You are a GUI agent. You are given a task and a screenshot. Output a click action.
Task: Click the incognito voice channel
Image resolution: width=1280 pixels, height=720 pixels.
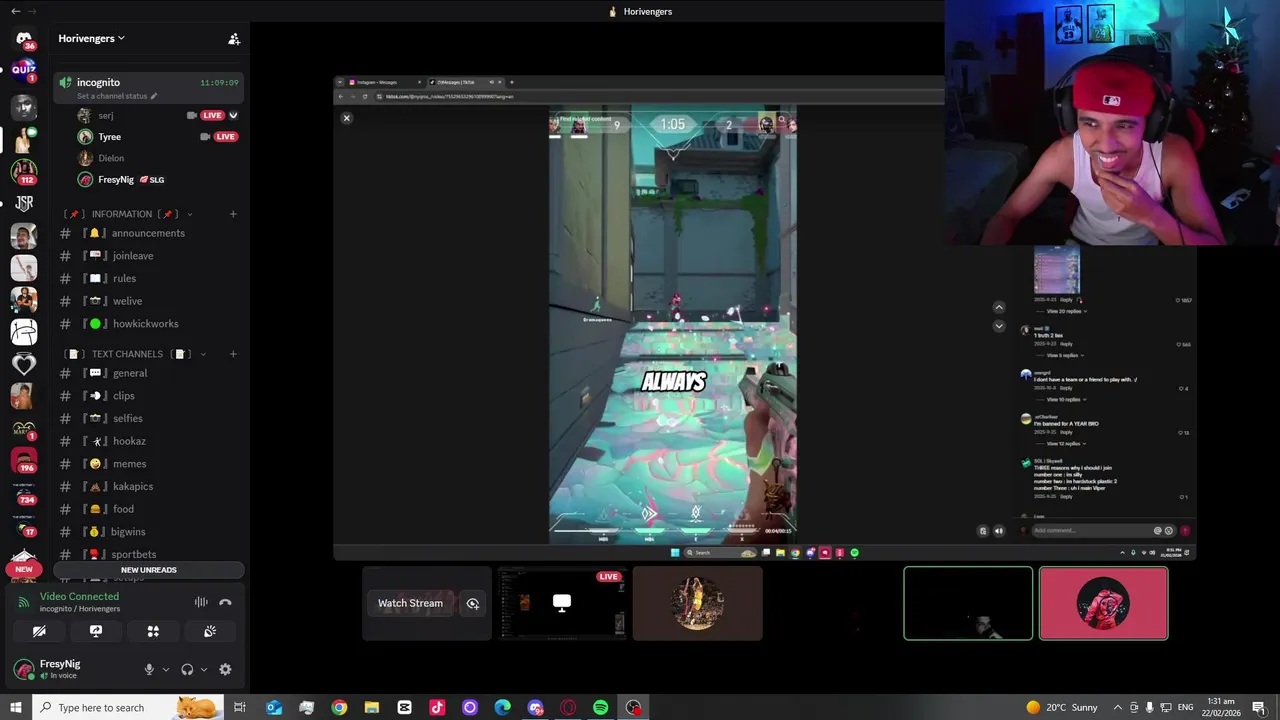point(148,88)
